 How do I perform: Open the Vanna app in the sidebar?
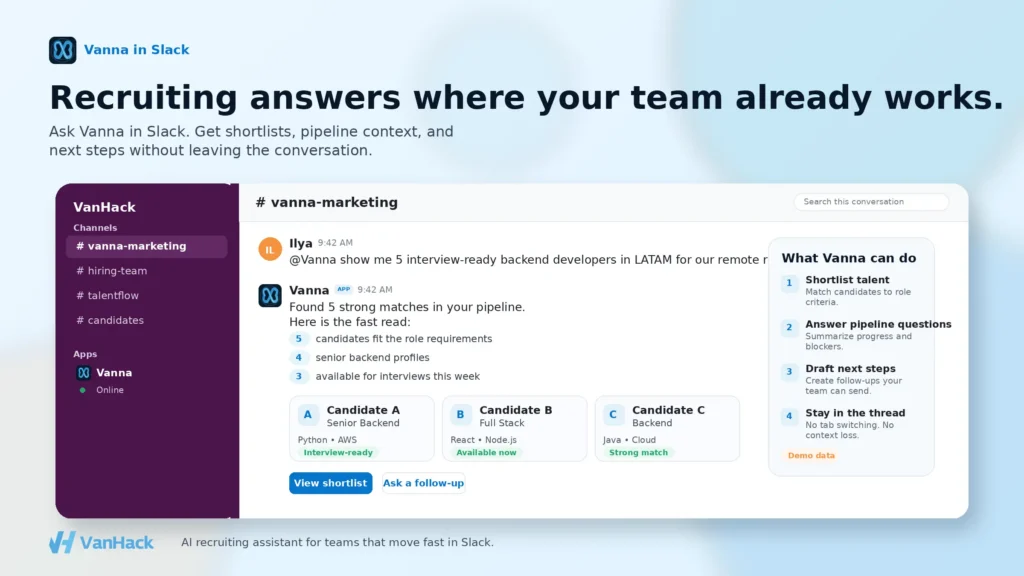coord(114,373)
